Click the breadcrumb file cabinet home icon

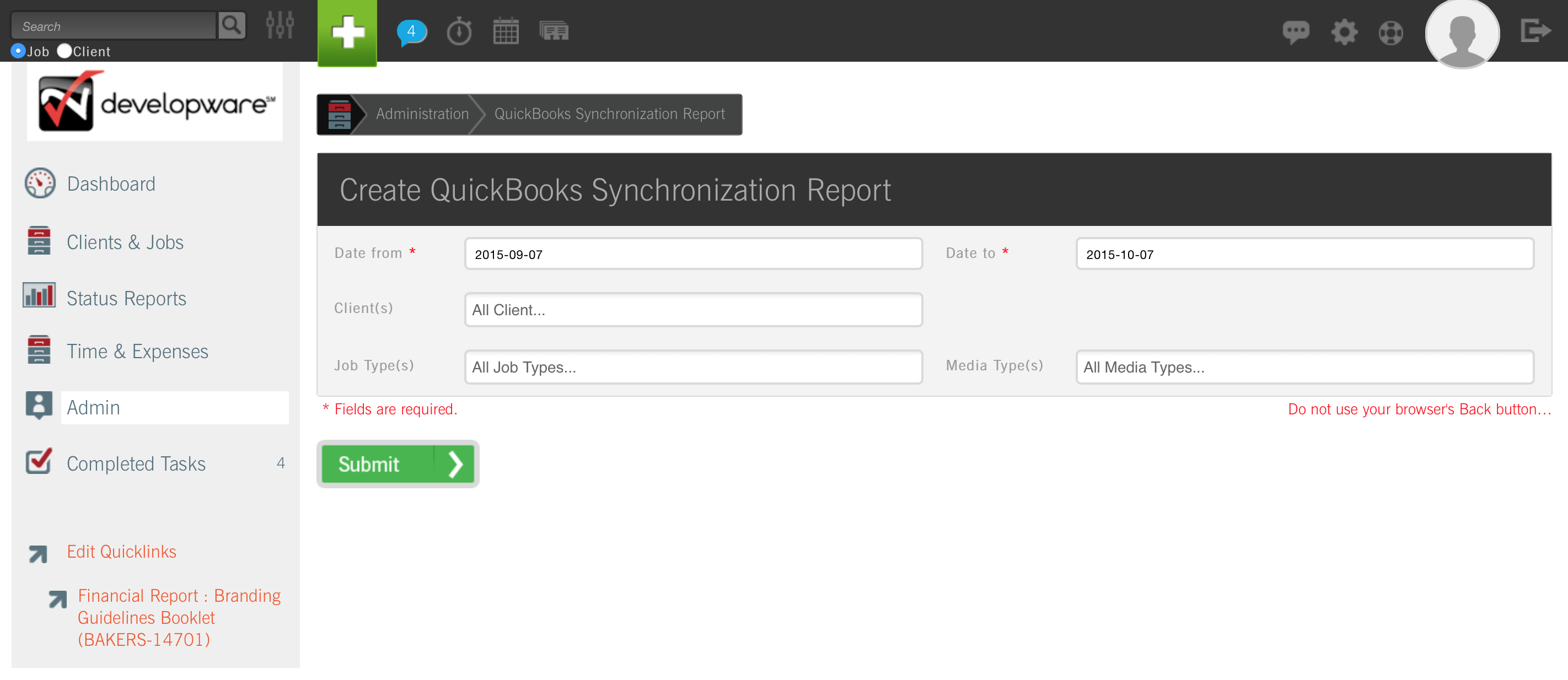(x=339, y=115)
